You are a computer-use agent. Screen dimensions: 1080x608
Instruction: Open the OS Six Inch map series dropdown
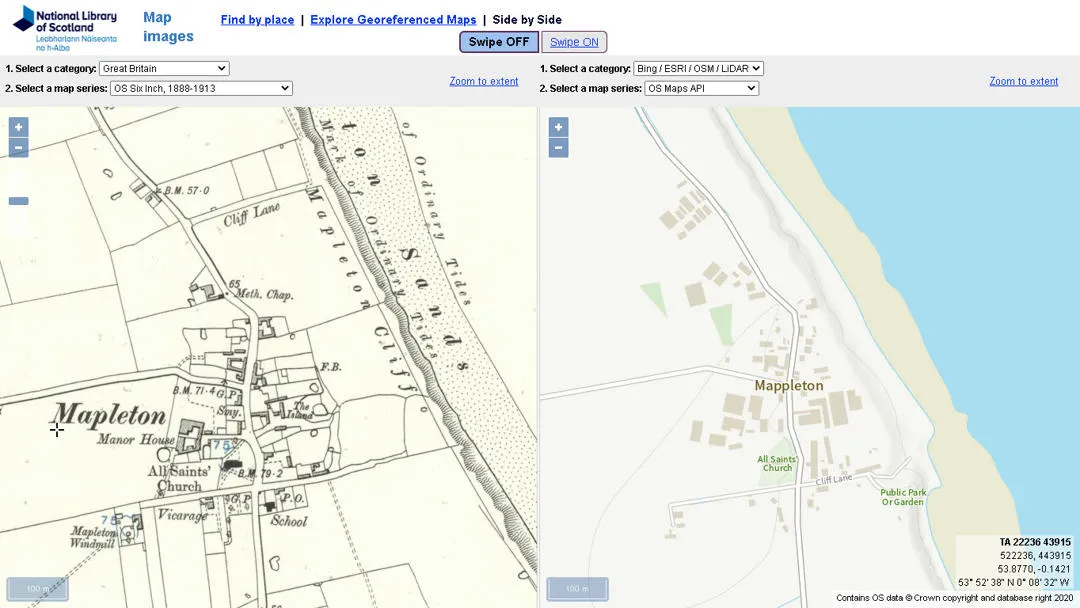[x=199, y=88]
